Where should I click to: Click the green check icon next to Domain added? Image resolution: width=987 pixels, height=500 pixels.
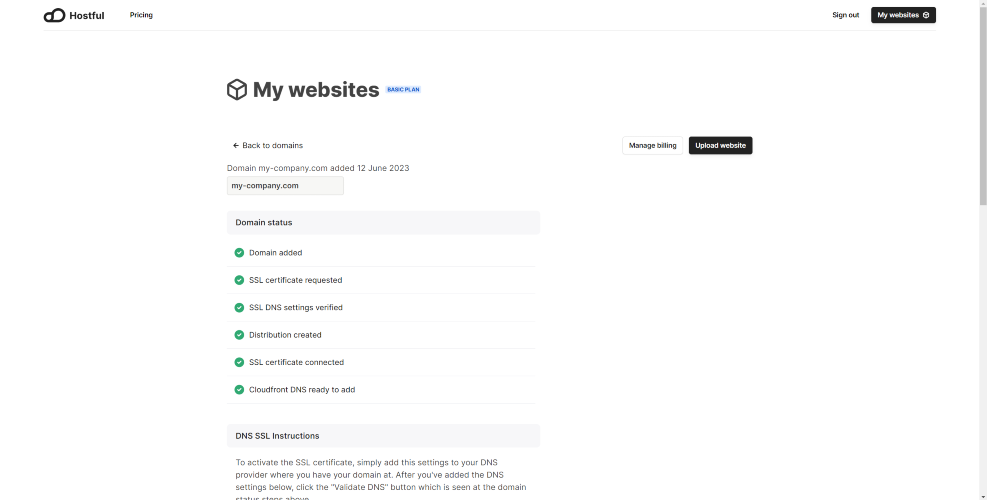(239, 253)
